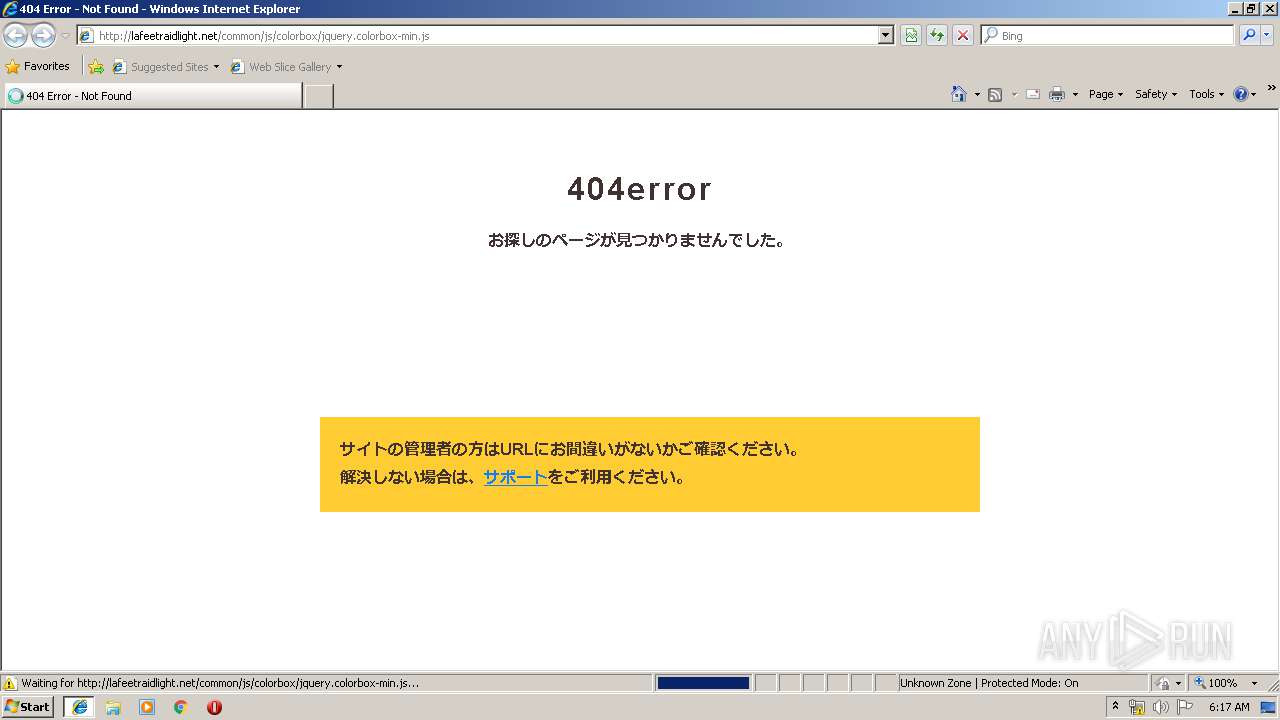Click the Forward navigation arrow
The image size is (1280, 720).
click(x=43, y=36)
